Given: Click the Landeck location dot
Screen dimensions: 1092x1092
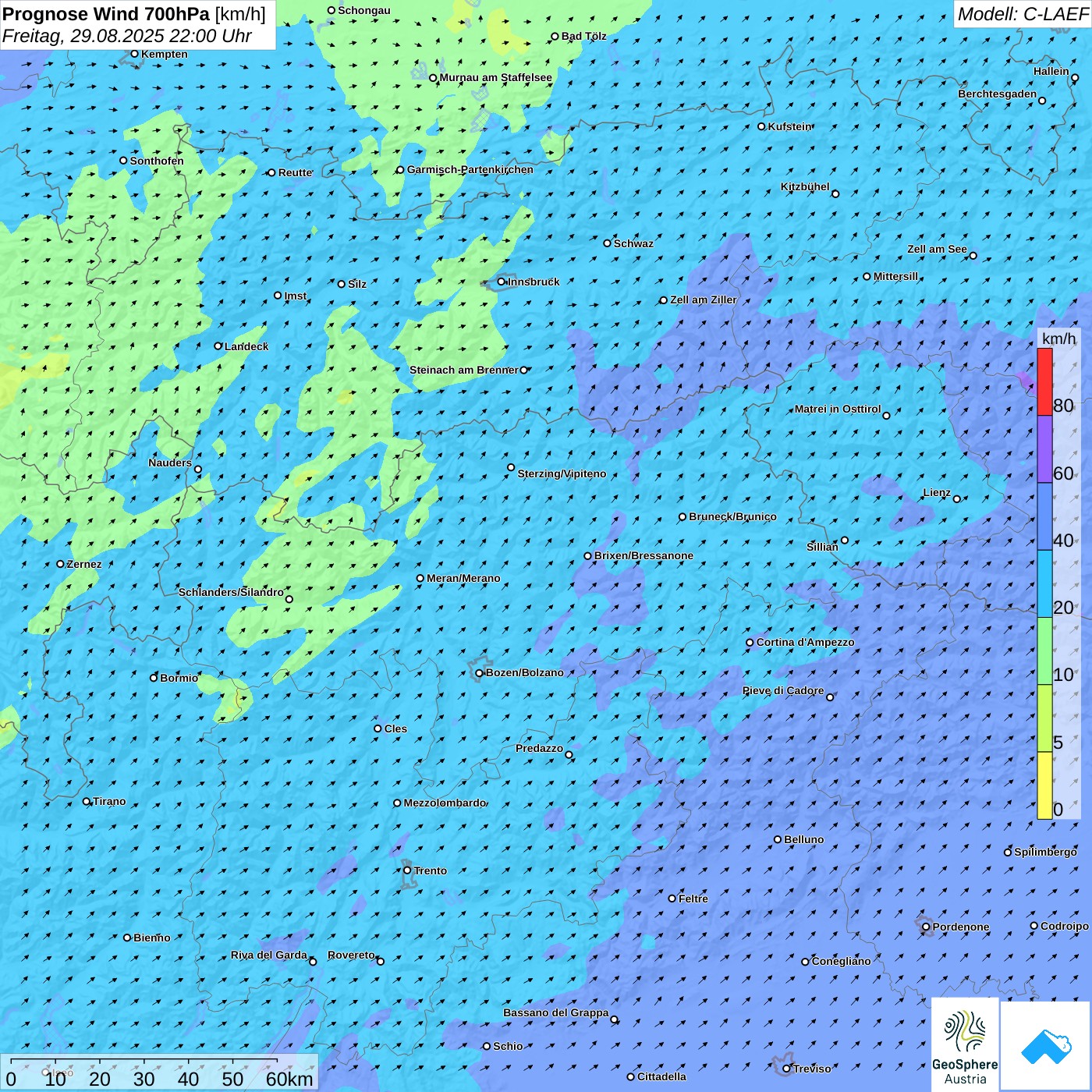Looking at the screenshot, I should [x=218, y=346].
